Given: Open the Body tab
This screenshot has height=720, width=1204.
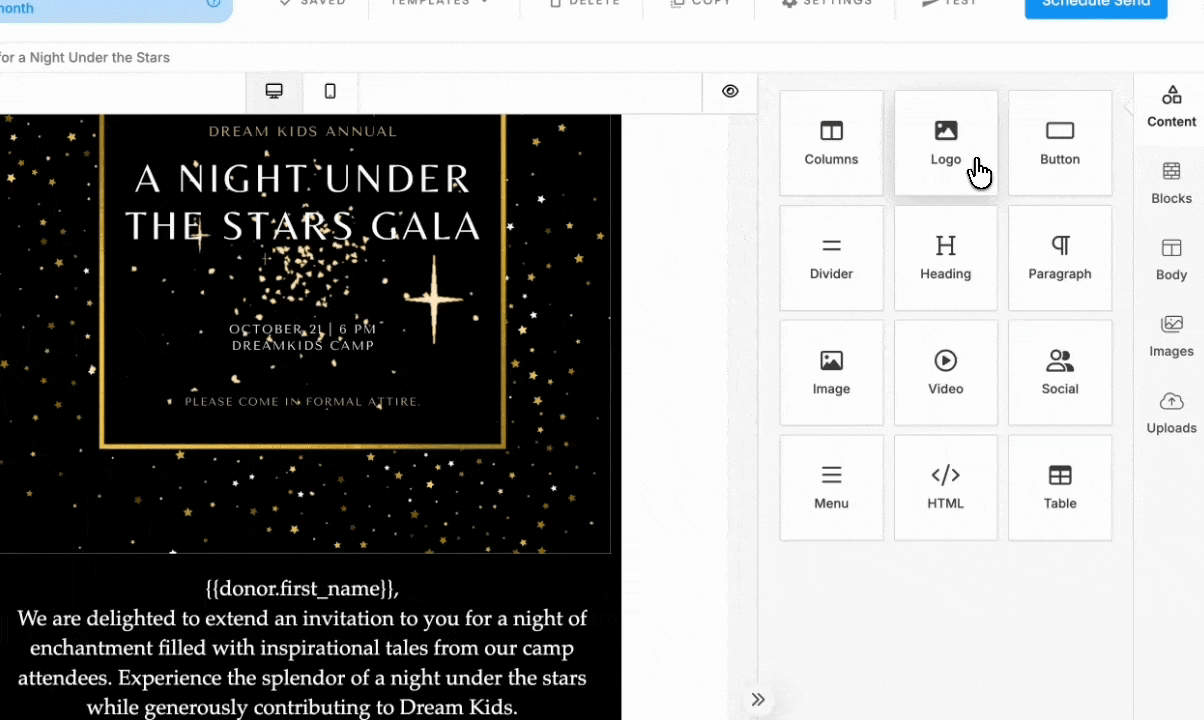Looking at the screenshot, I should coord(1171,260).
